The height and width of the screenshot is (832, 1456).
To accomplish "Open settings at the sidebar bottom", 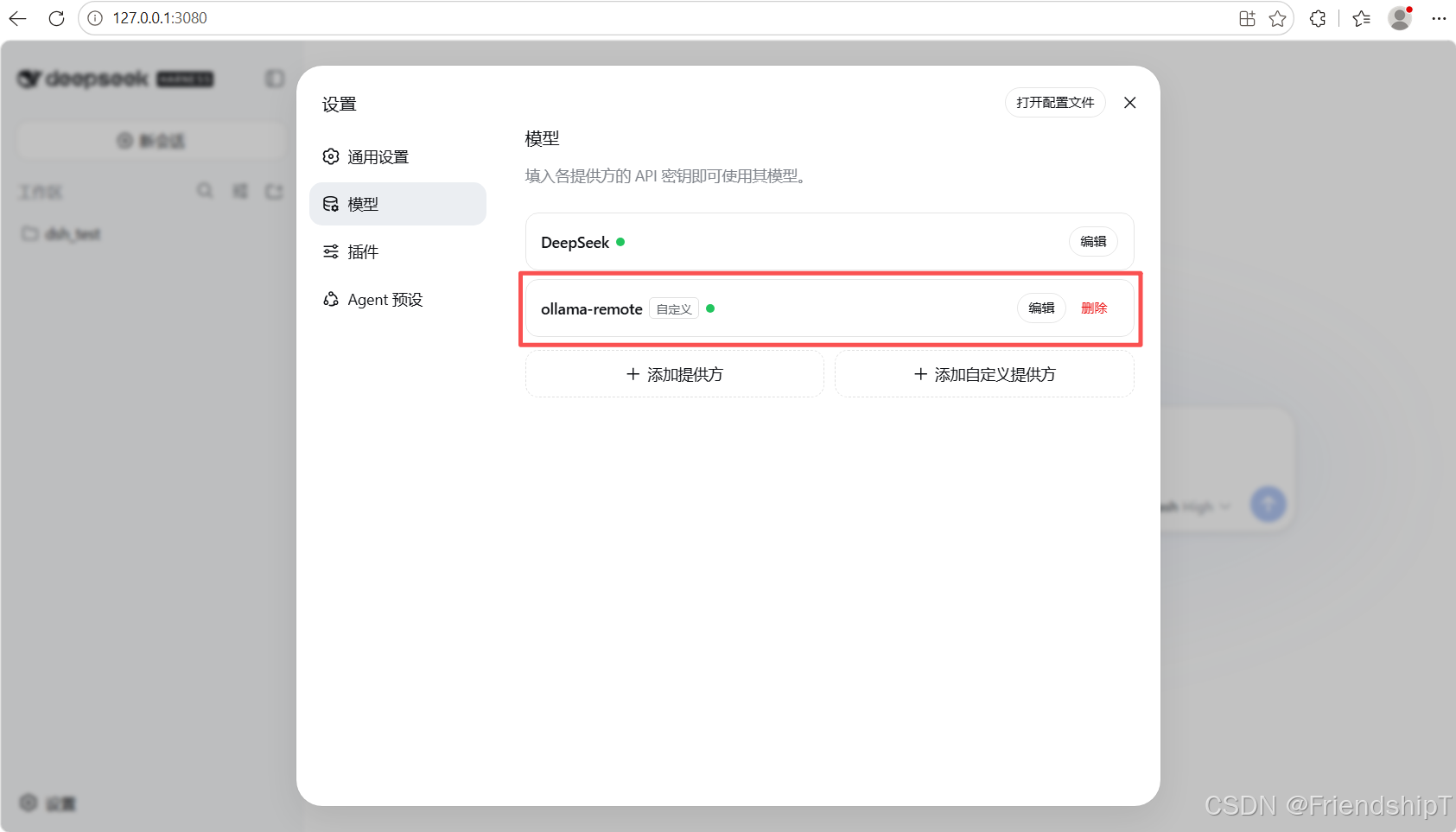I will click(48, 803).
